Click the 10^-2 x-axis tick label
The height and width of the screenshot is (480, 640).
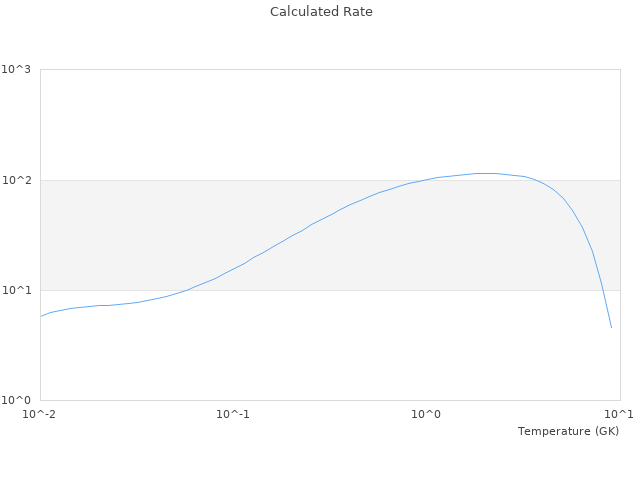click(40, 414)
